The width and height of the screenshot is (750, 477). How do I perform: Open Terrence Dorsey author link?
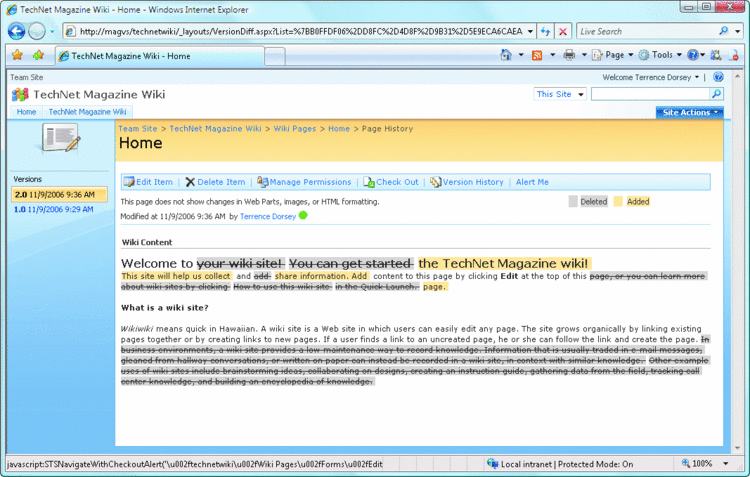(x=268, y=216)
